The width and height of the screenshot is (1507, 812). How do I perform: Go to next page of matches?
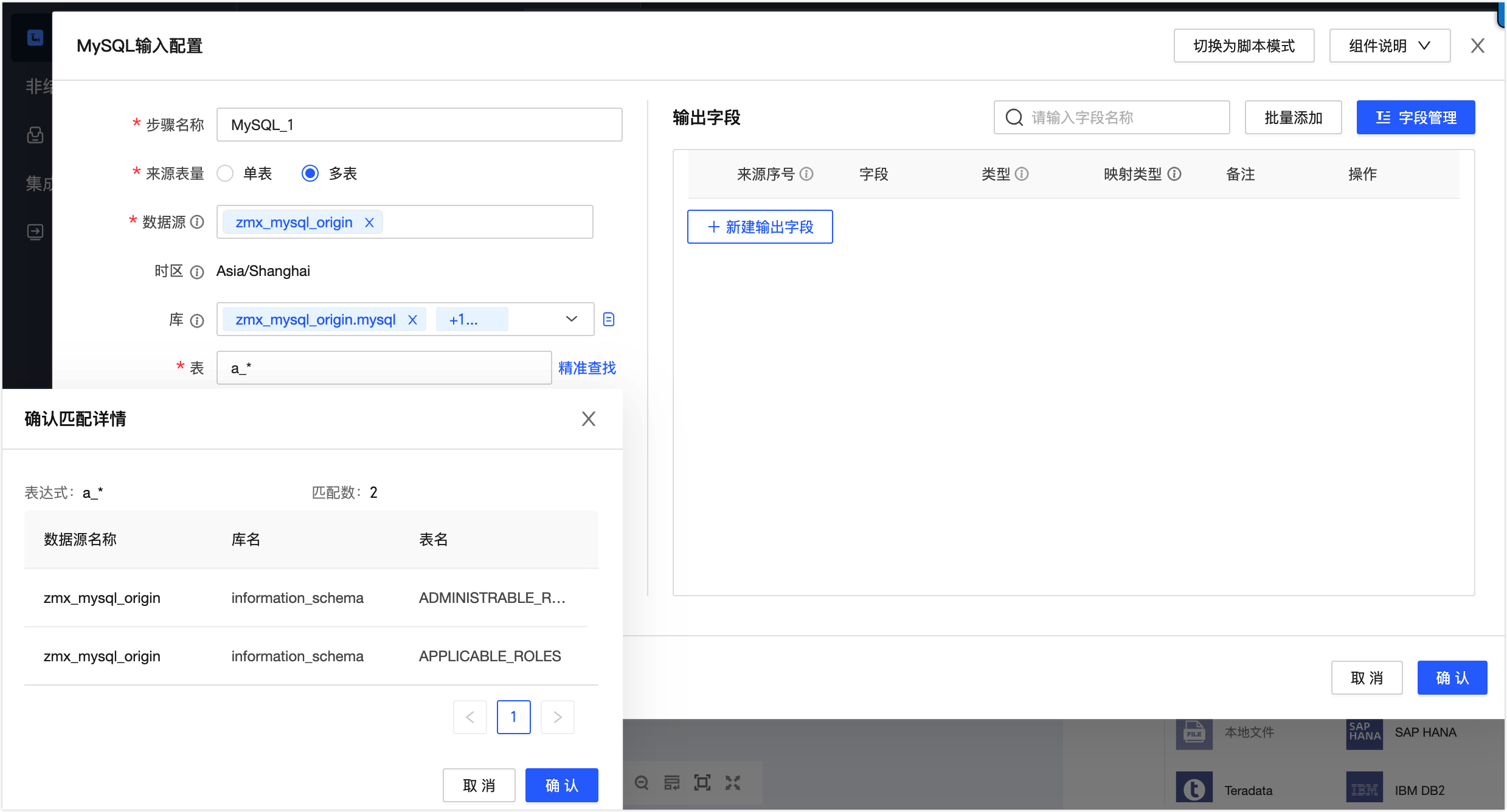coord(557,717)
